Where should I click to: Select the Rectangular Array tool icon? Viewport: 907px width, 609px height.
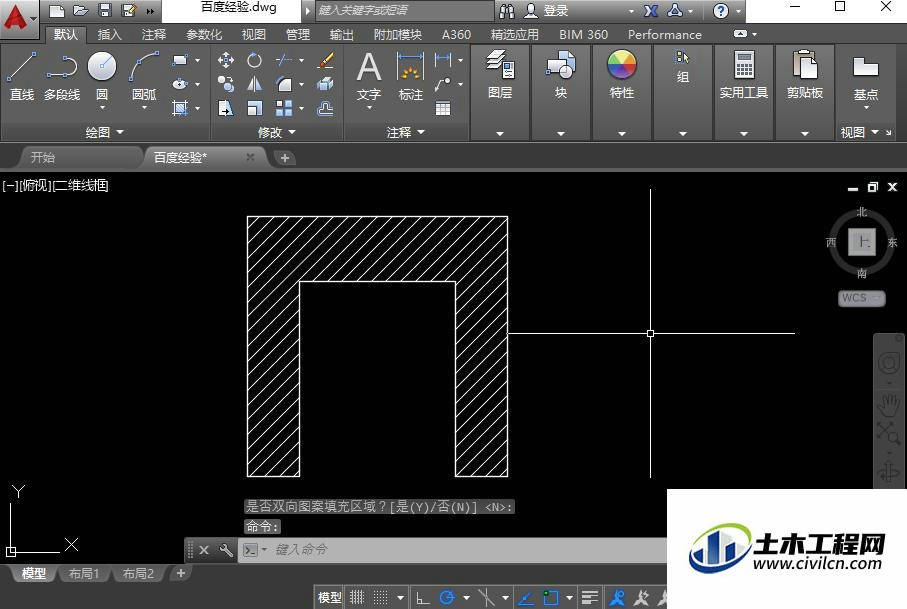(x=284, y=108)
